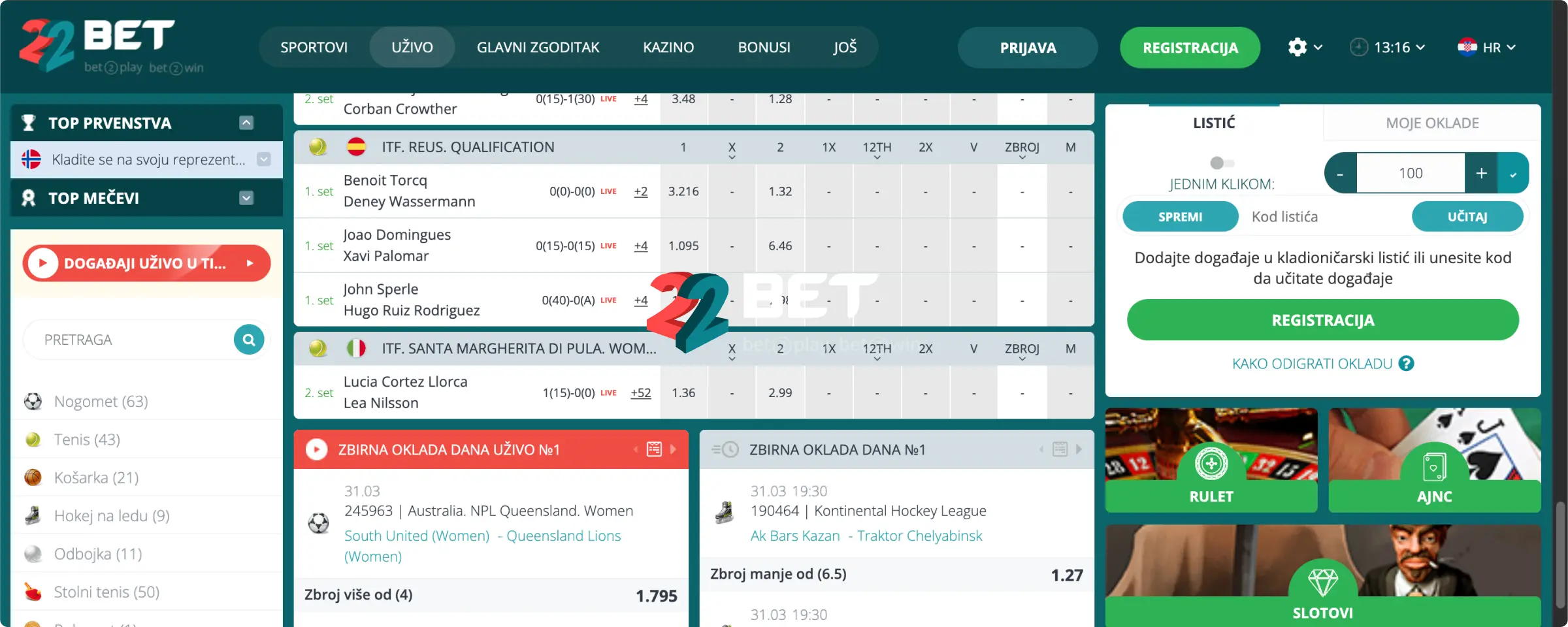This screenshot has height=627, width=1568.
Task: Click the Spremi button
Action: (1180, 216)
